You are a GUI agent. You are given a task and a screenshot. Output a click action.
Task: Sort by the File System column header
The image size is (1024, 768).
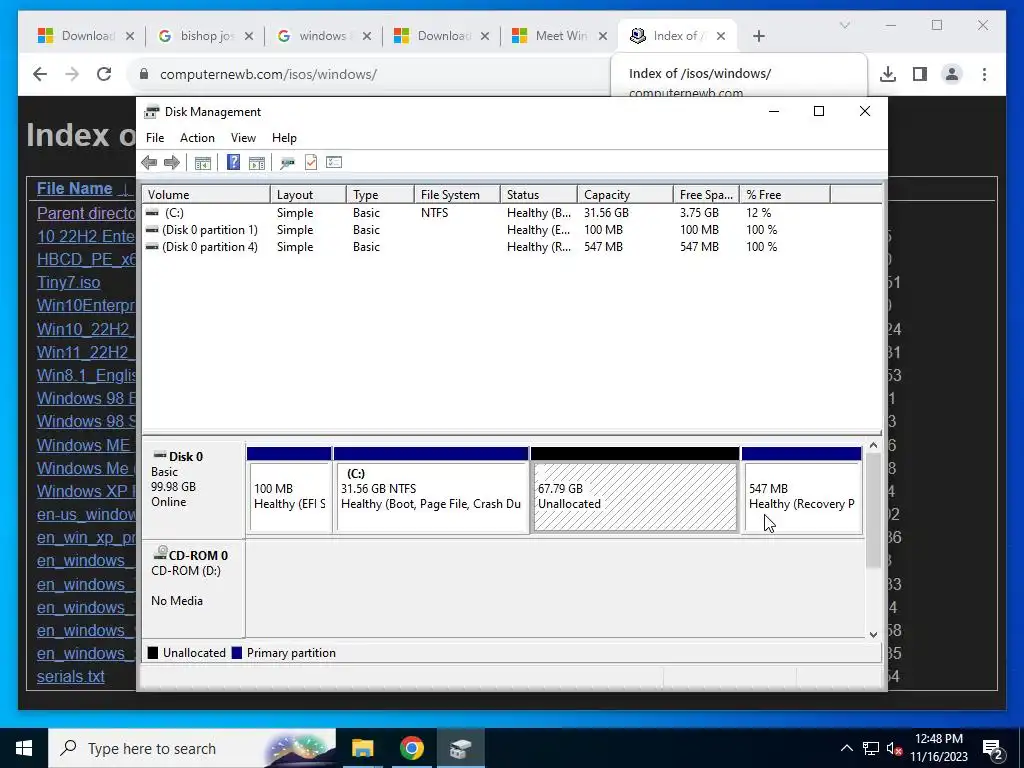click(x=456, y=195)
